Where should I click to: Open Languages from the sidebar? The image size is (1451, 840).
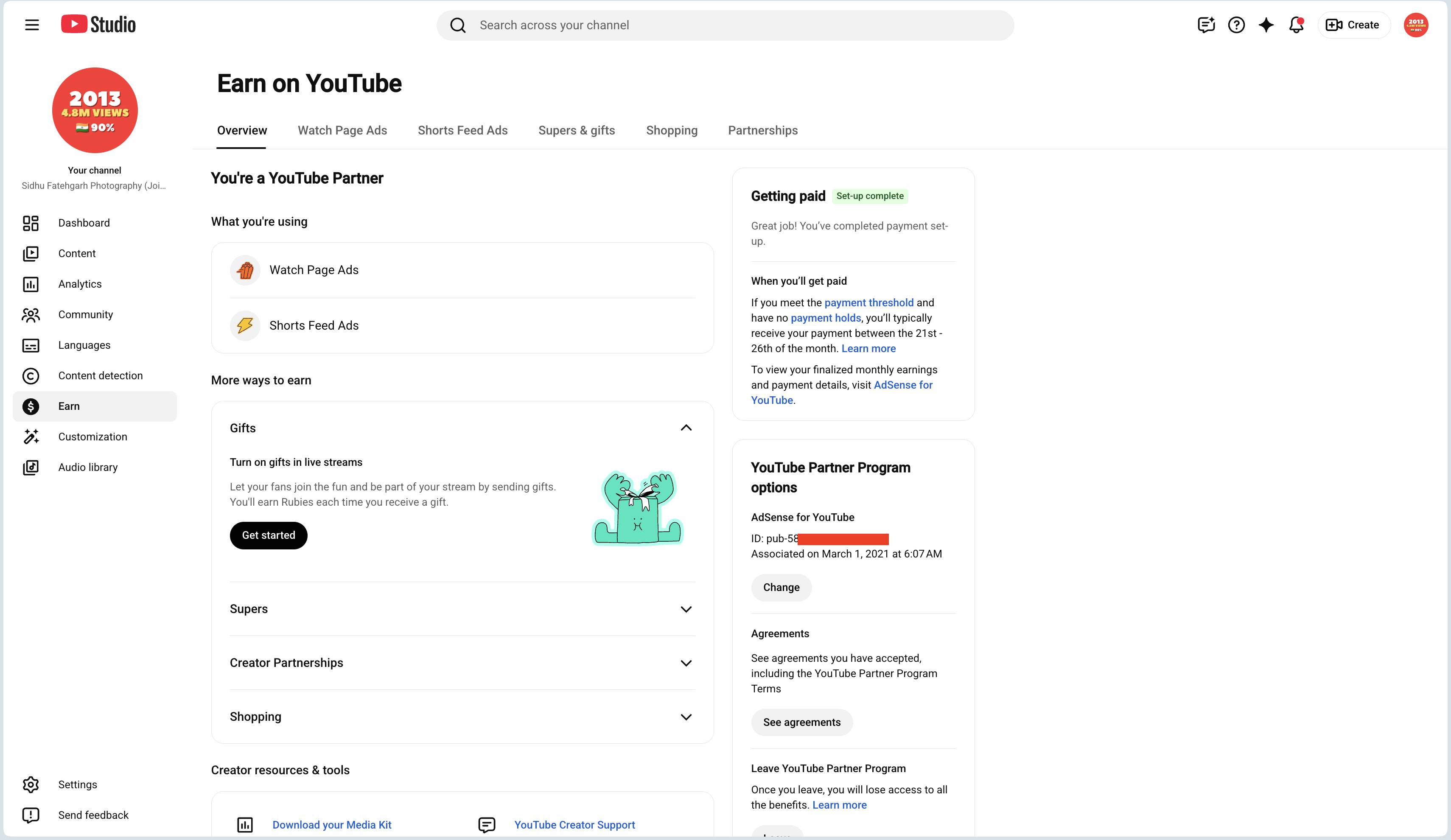tap(95, 345)
